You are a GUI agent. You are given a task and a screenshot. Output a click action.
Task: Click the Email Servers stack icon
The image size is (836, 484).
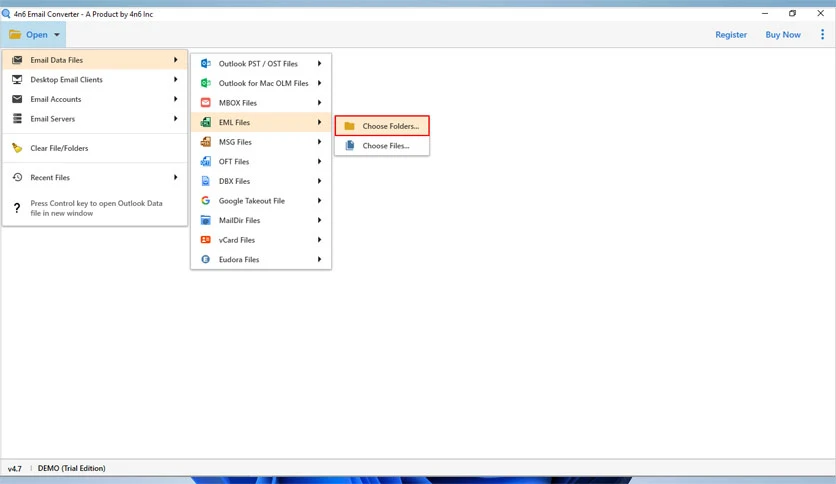(x=17, y=118)
